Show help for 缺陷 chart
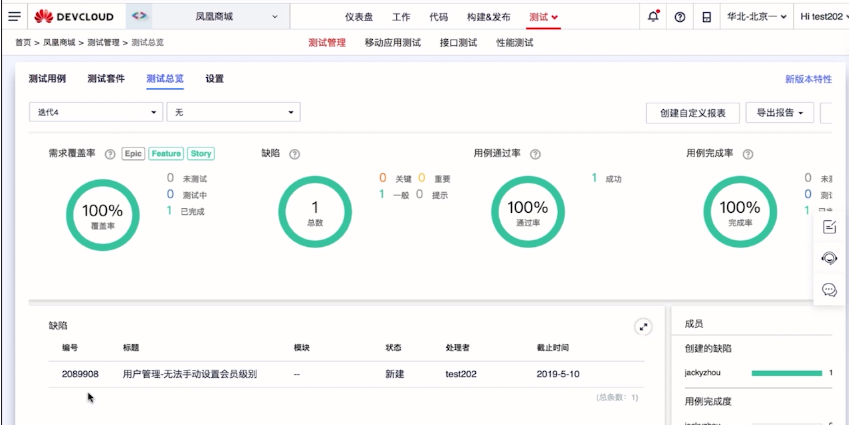This screenshot has width=849, height=425. [295, 154]
